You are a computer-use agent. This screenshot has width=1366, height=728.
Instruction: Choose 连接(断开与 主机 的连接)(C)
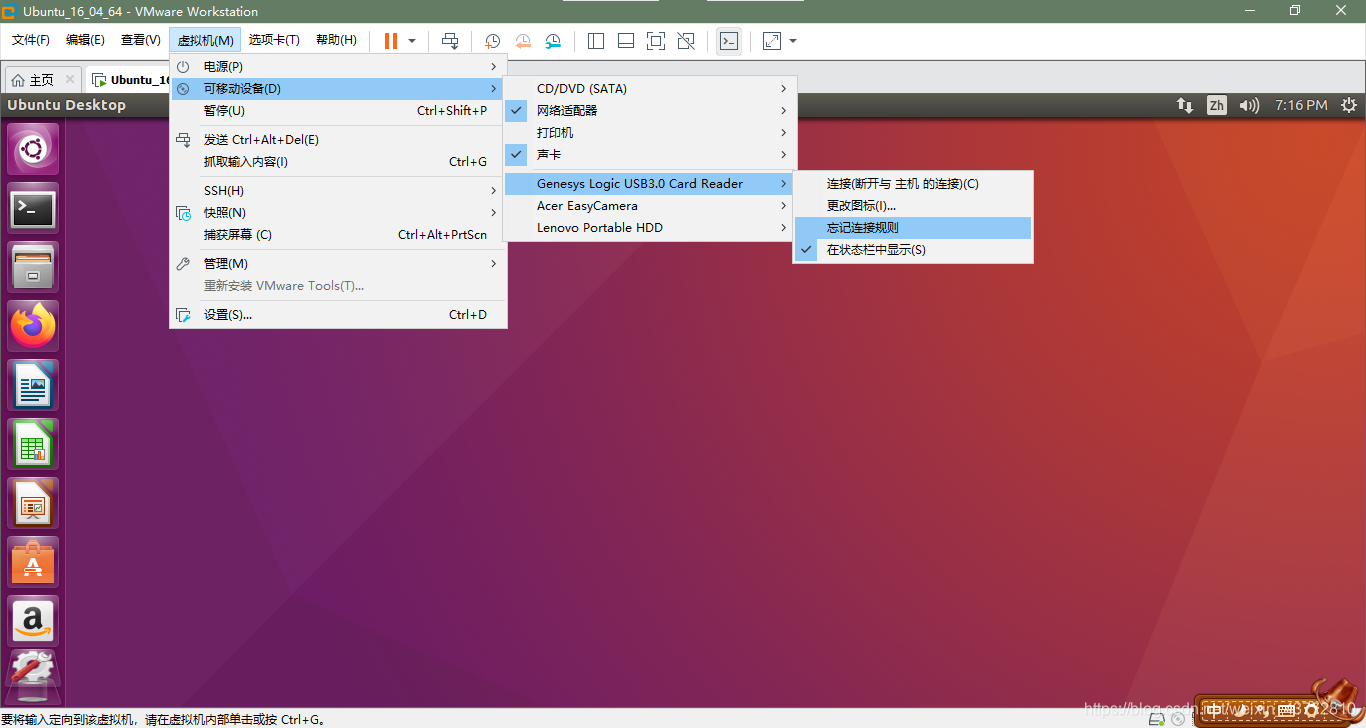(x=913, y=184)
